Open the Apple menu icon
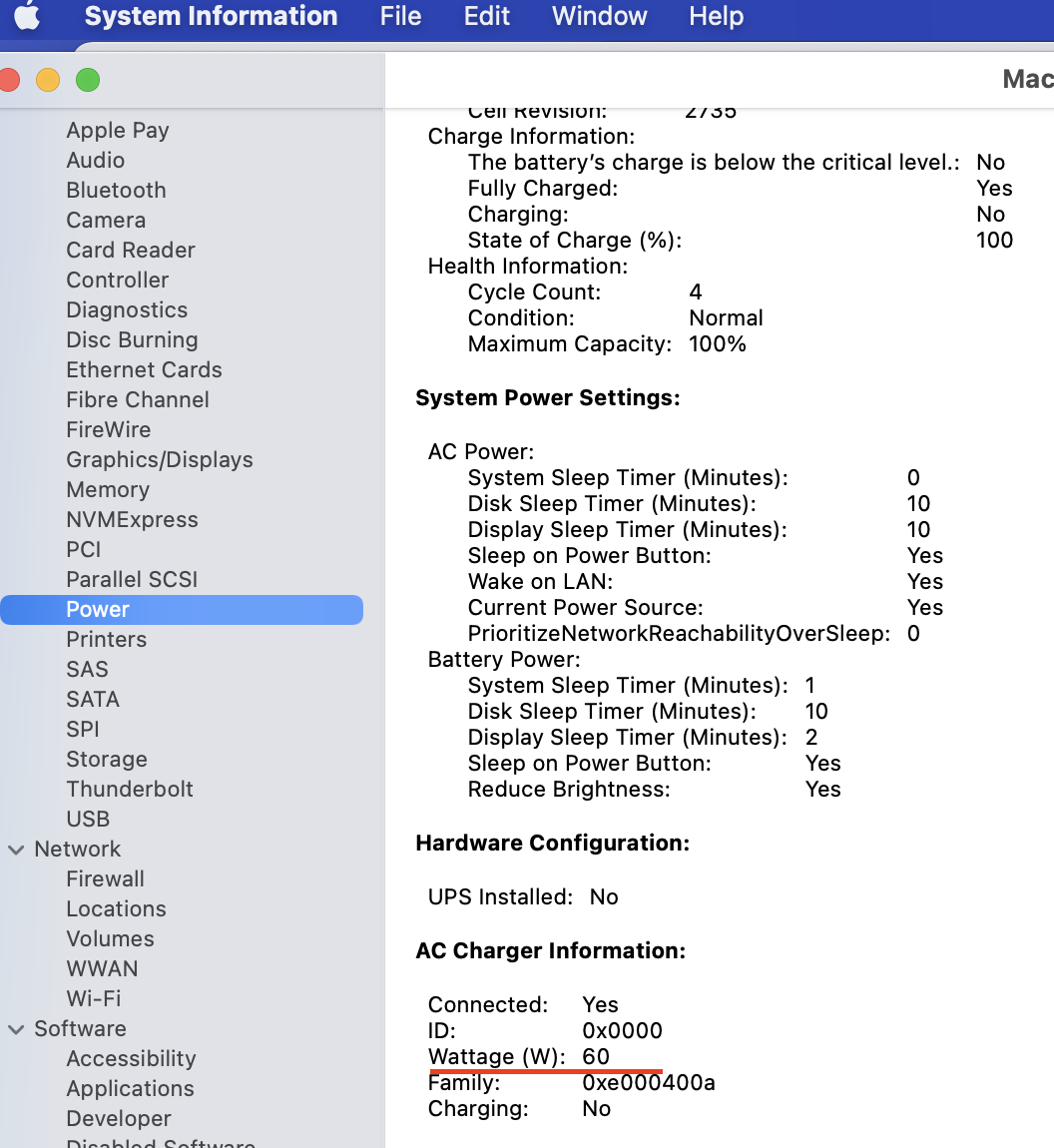 28,16
